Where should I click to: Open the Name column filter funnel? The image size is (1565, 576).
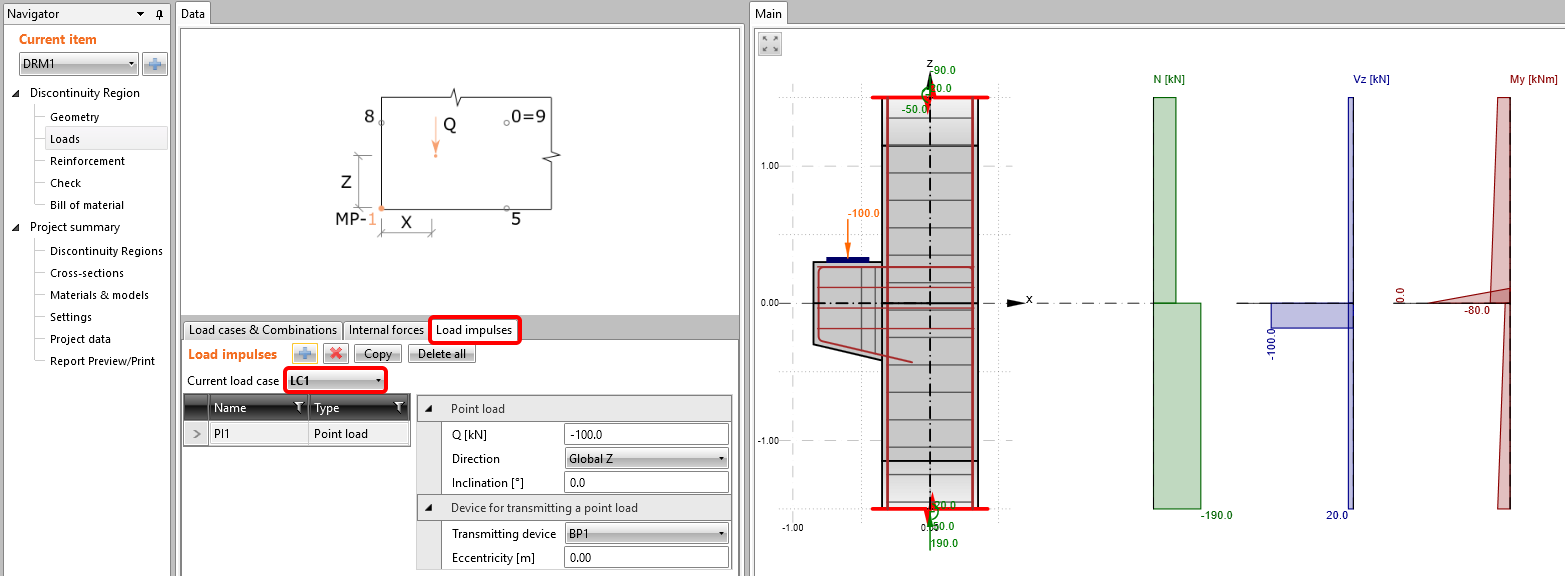pyautogui.click(x=297, y=407)
